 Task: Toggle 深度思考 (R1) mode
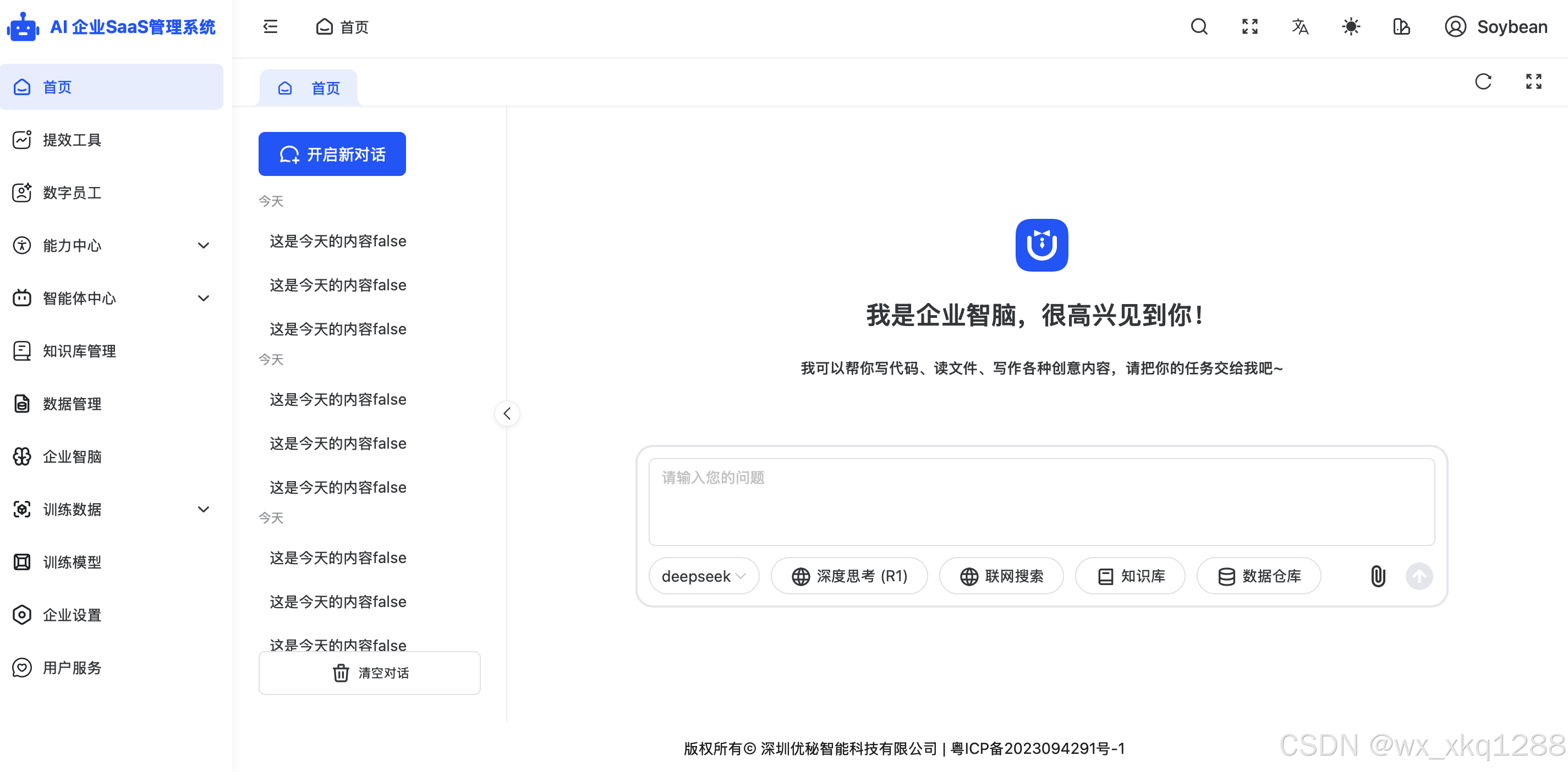pyautogui.click(x=849, y=576)
